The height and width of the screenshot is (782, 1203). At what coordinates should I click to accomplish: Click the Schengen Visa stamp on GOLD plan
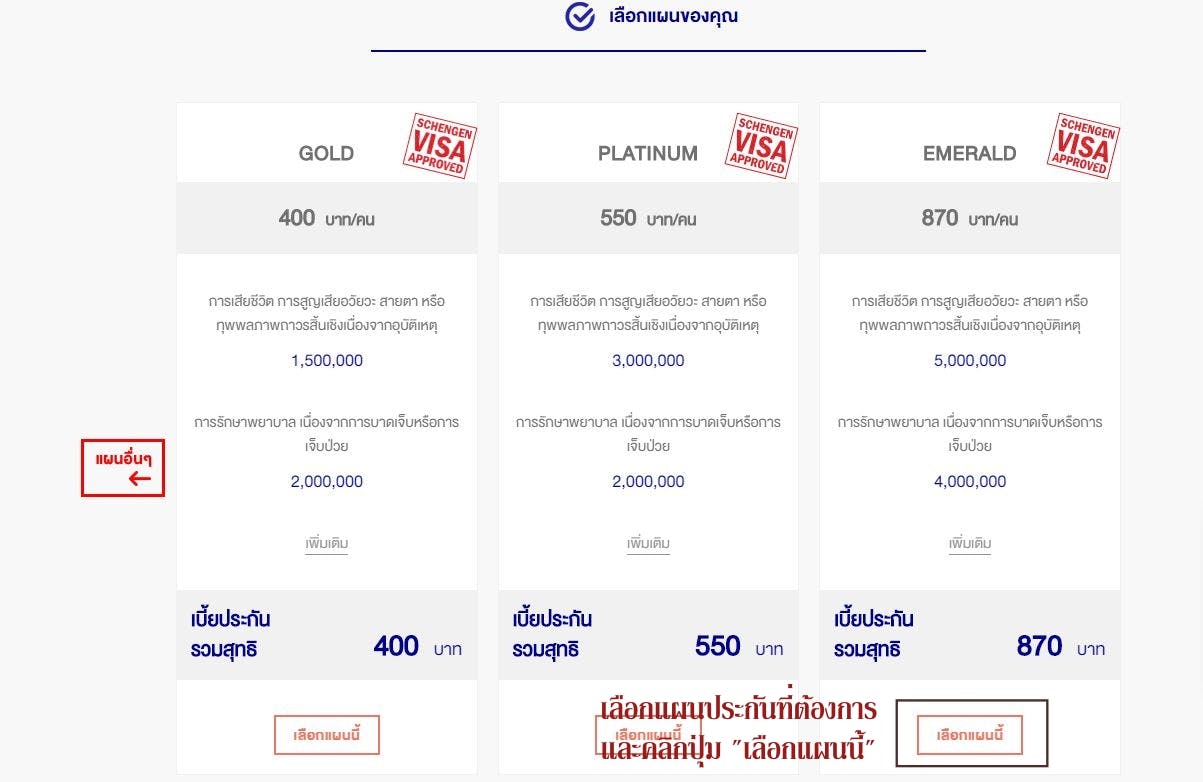coord(439,146)
